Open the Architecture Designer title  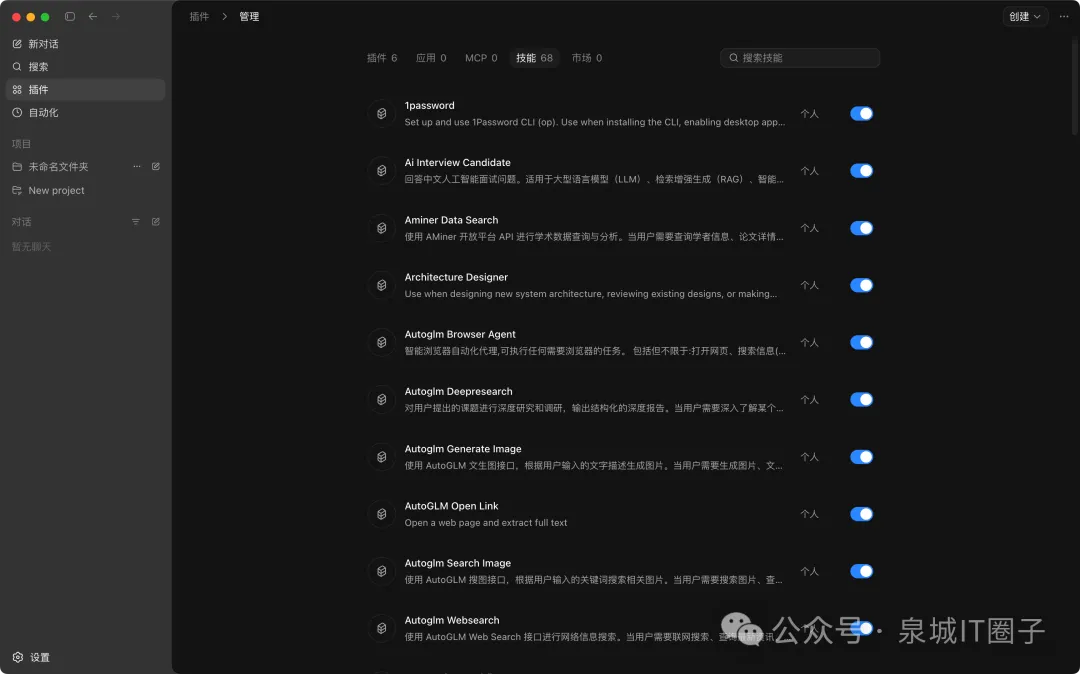[456, 277]
